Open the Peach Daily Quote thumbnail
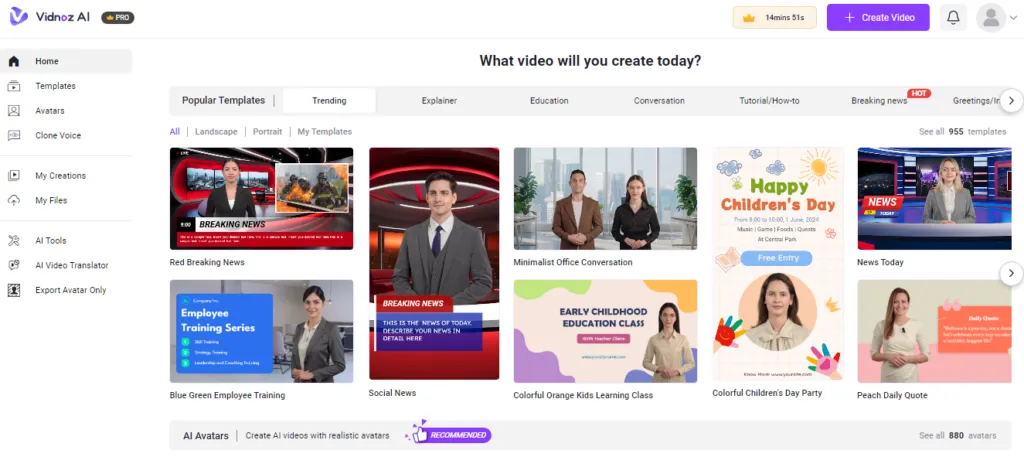Viewport: 1024px width, 457px height. 935,331
